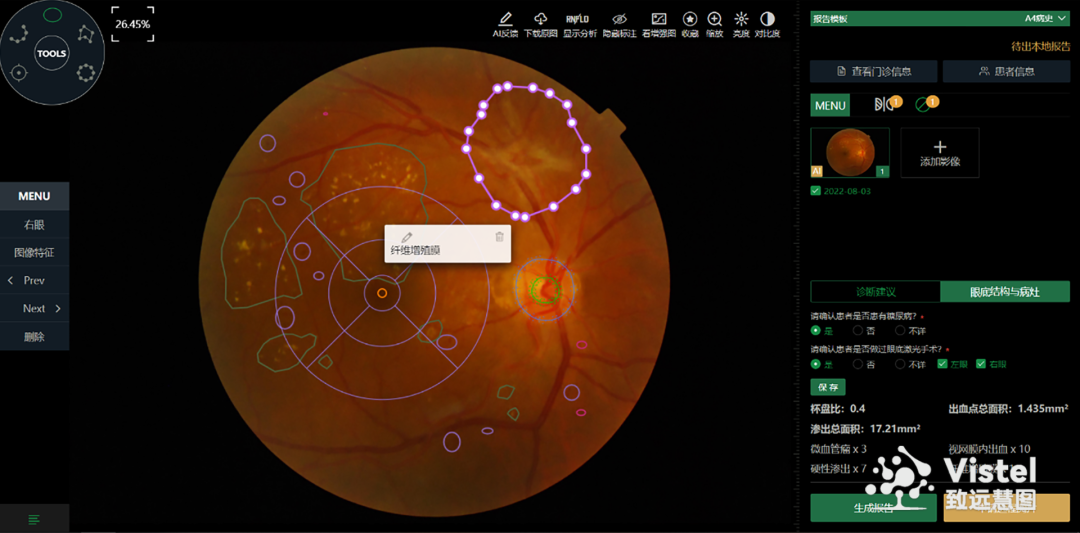Select 否 for the diabetes question
Viewport: 1080px width, 533px height.
point(858,330)
